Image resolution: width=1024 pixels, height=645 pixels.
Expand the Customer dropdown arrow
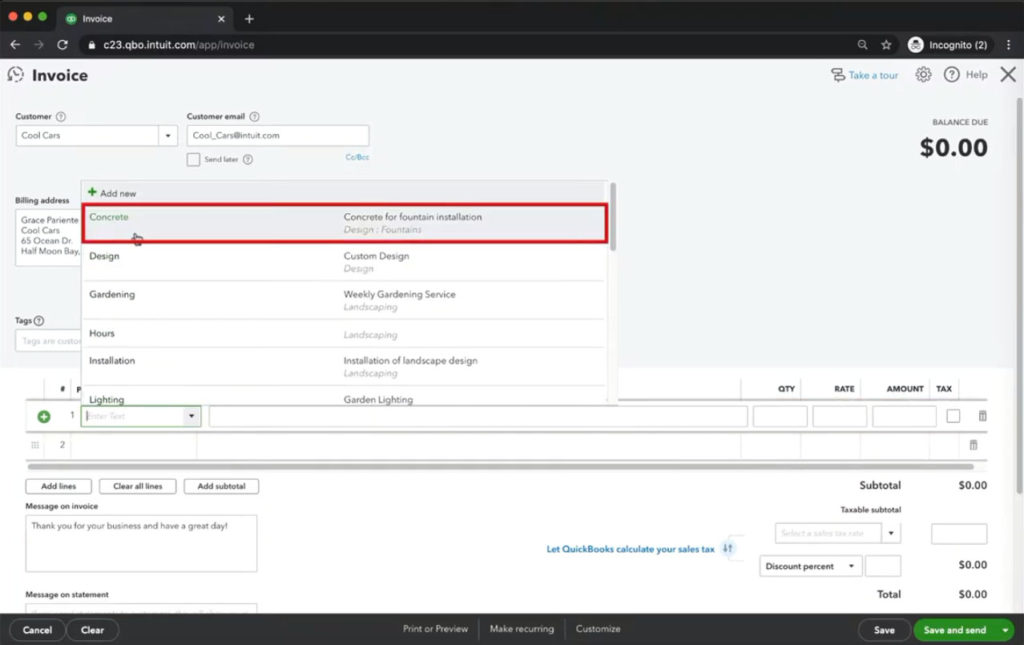pos(166,136)
